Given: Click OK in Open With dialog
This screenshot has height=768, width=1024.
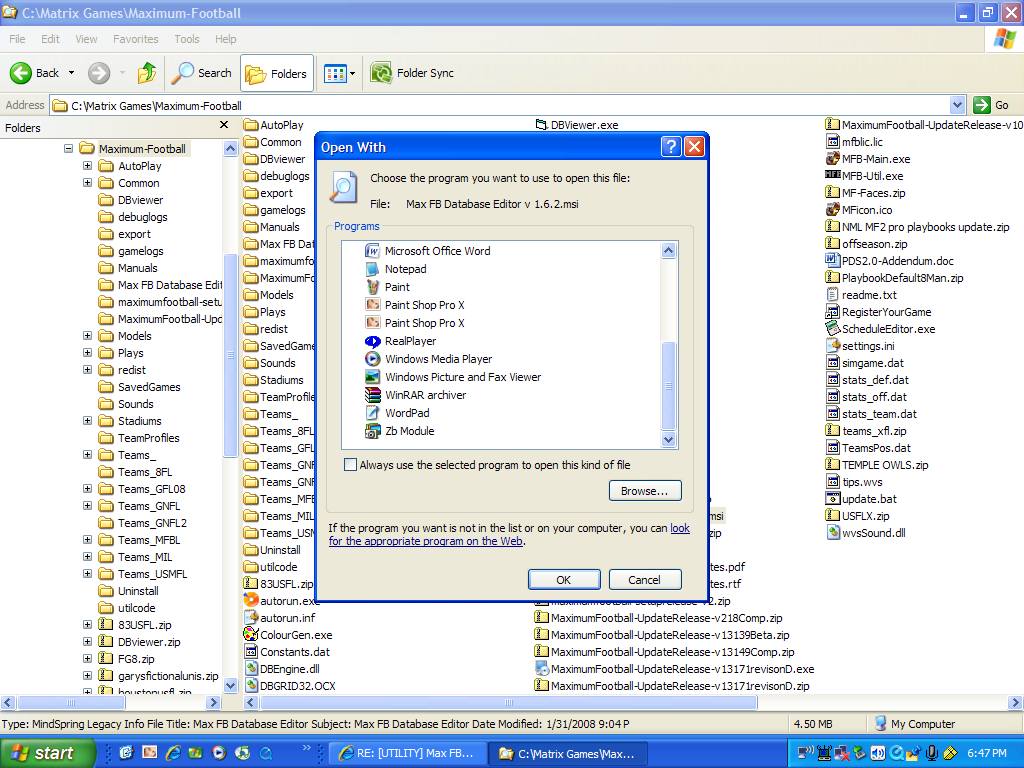Looking at the screenshot, I should tap(564, 580).
